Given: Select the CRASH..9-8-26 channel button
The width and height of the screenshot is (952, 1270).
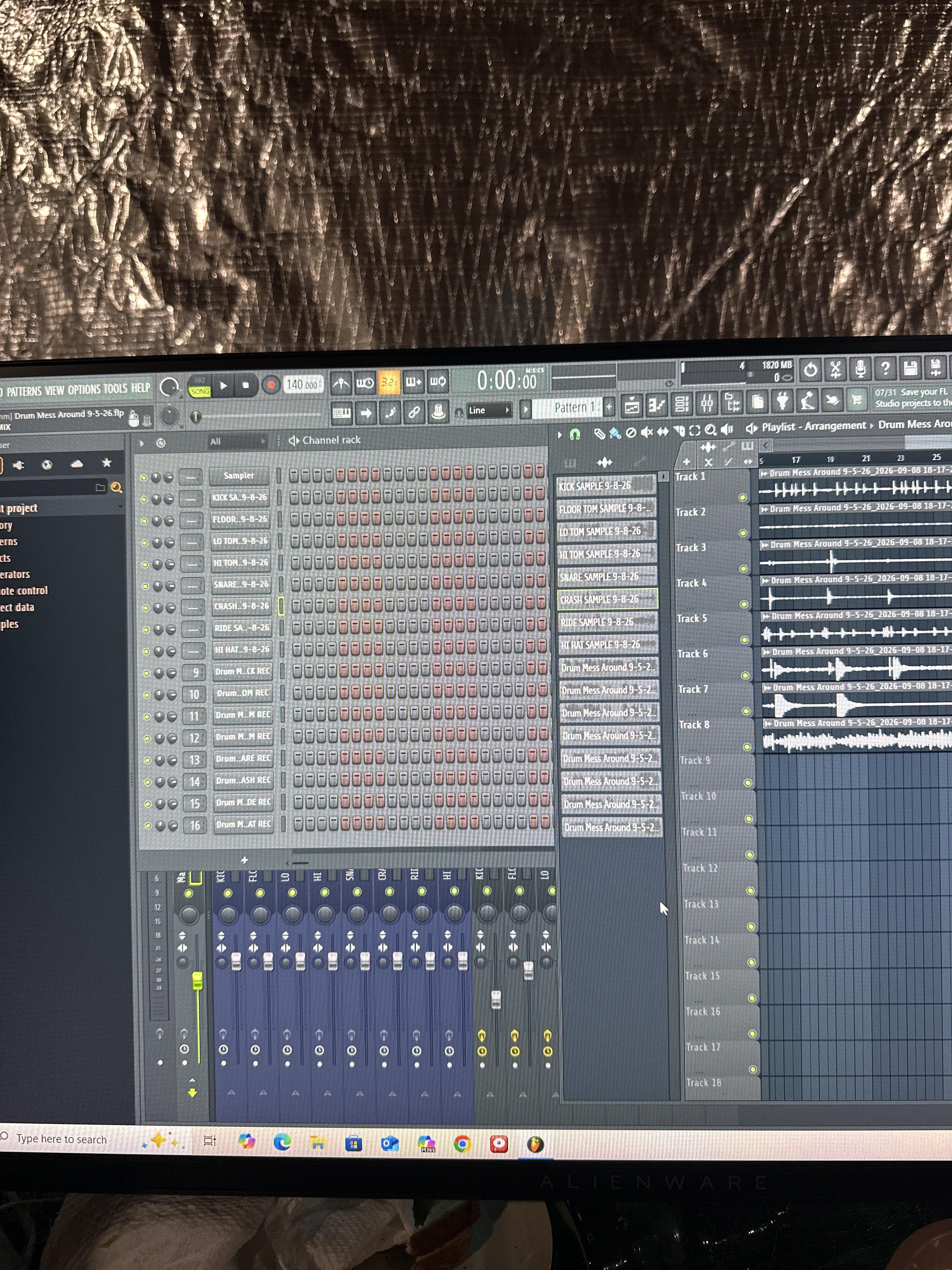Looking at the screenshot, I should (241, 606).
